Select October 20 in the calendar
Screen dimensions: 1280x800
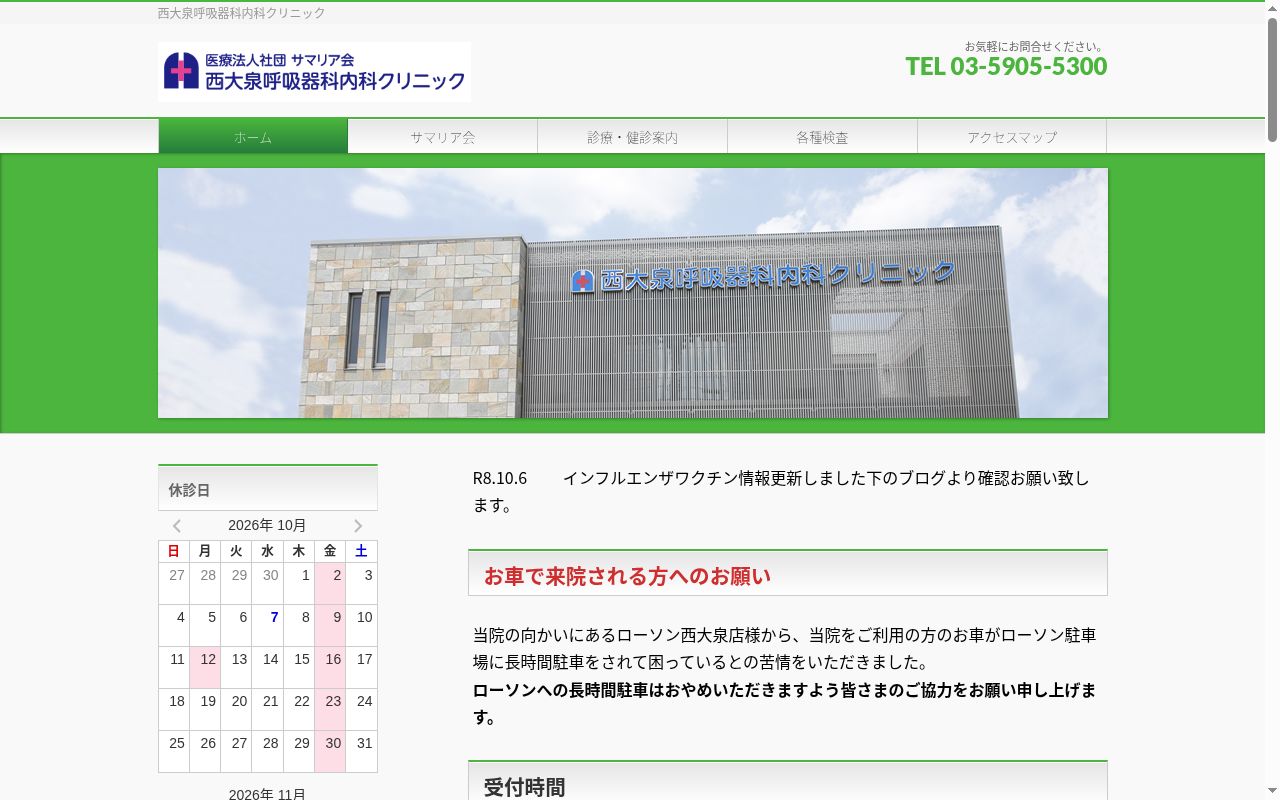[x=236, y=709]
